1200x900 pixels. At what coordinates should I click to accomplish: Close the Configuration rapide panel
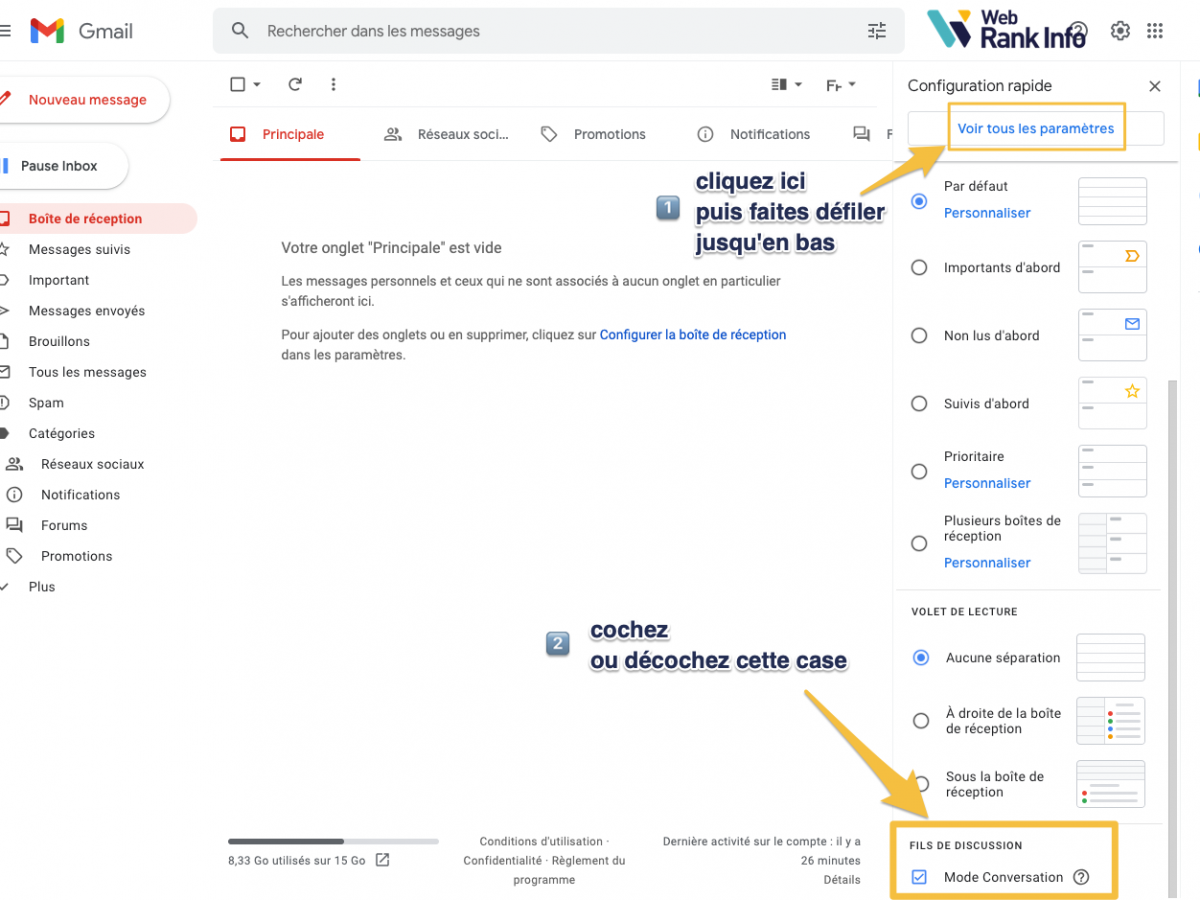tap(1155, 87)
